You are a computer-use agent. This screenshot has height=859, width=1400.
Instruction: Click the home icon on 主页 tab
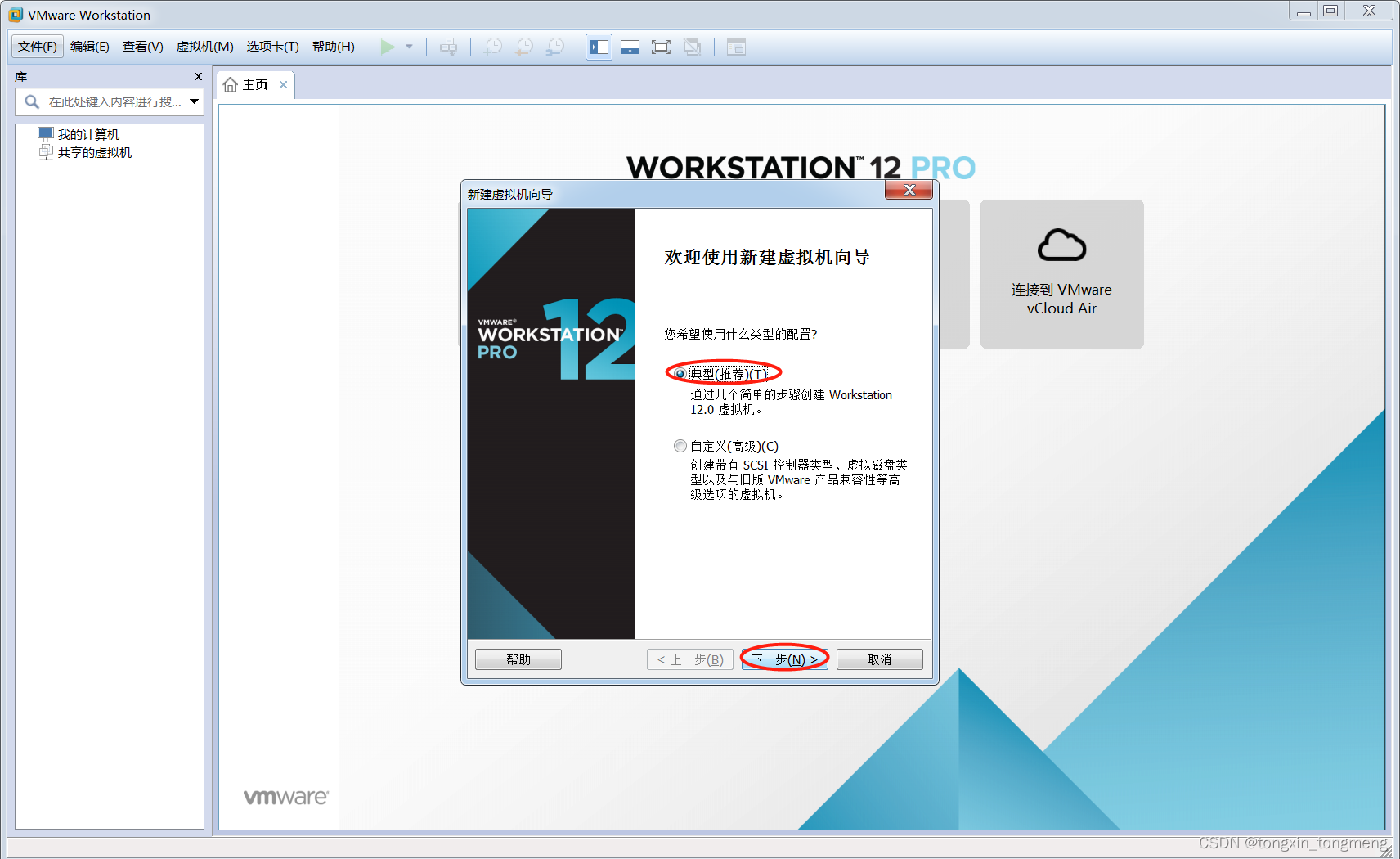click(231, 84)
